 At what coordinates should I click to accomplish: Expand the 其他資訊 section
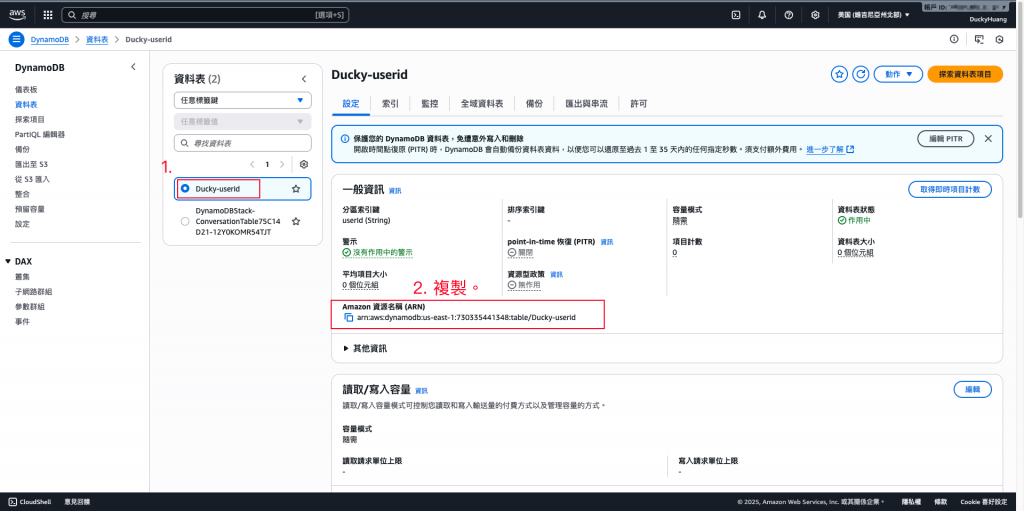coord(366,348)
